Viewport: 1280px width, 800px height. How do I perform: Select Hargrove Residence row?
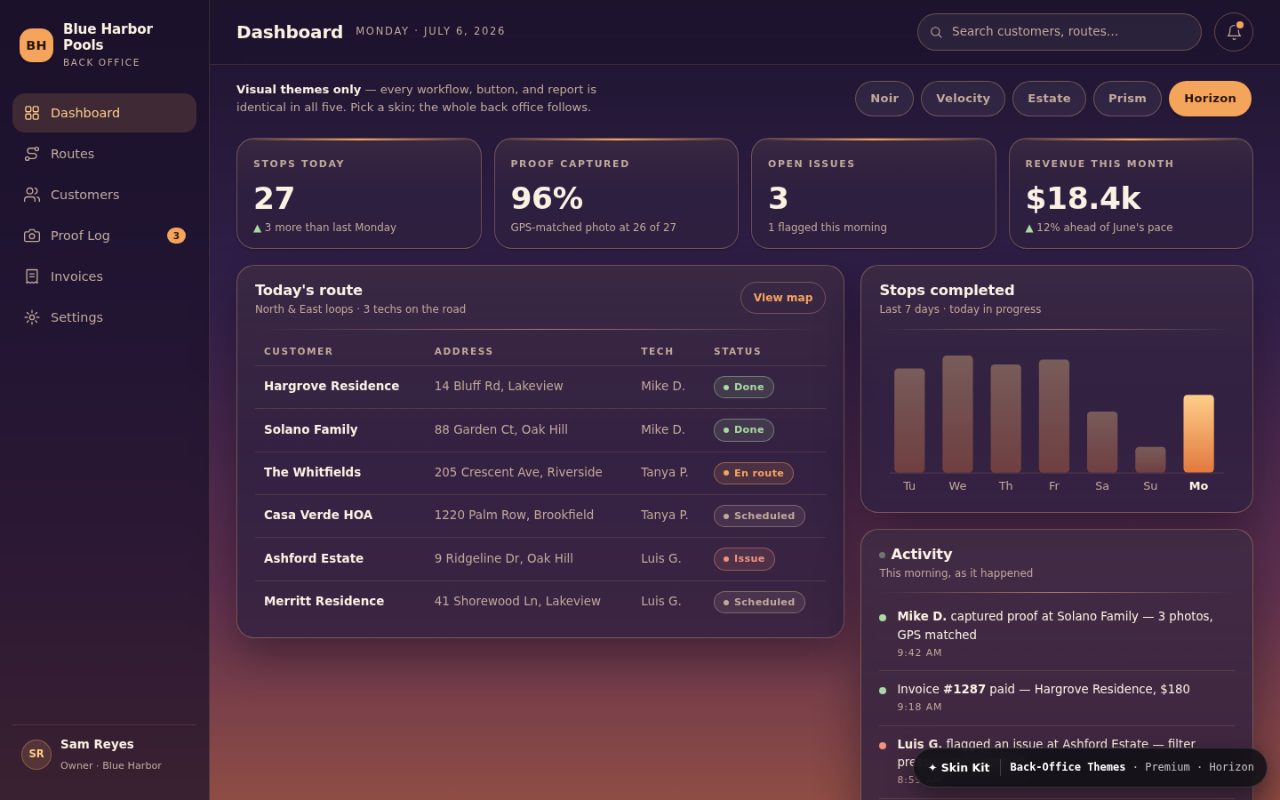[540, 387]
